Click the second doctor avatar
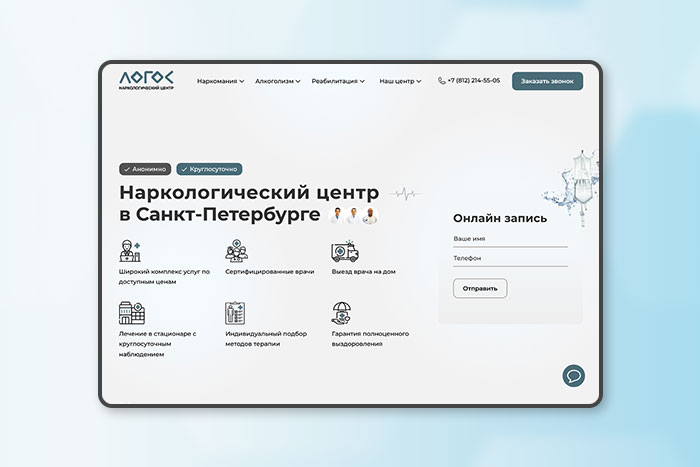Viewport: 700px width, 467px height. tap(354, 216)
